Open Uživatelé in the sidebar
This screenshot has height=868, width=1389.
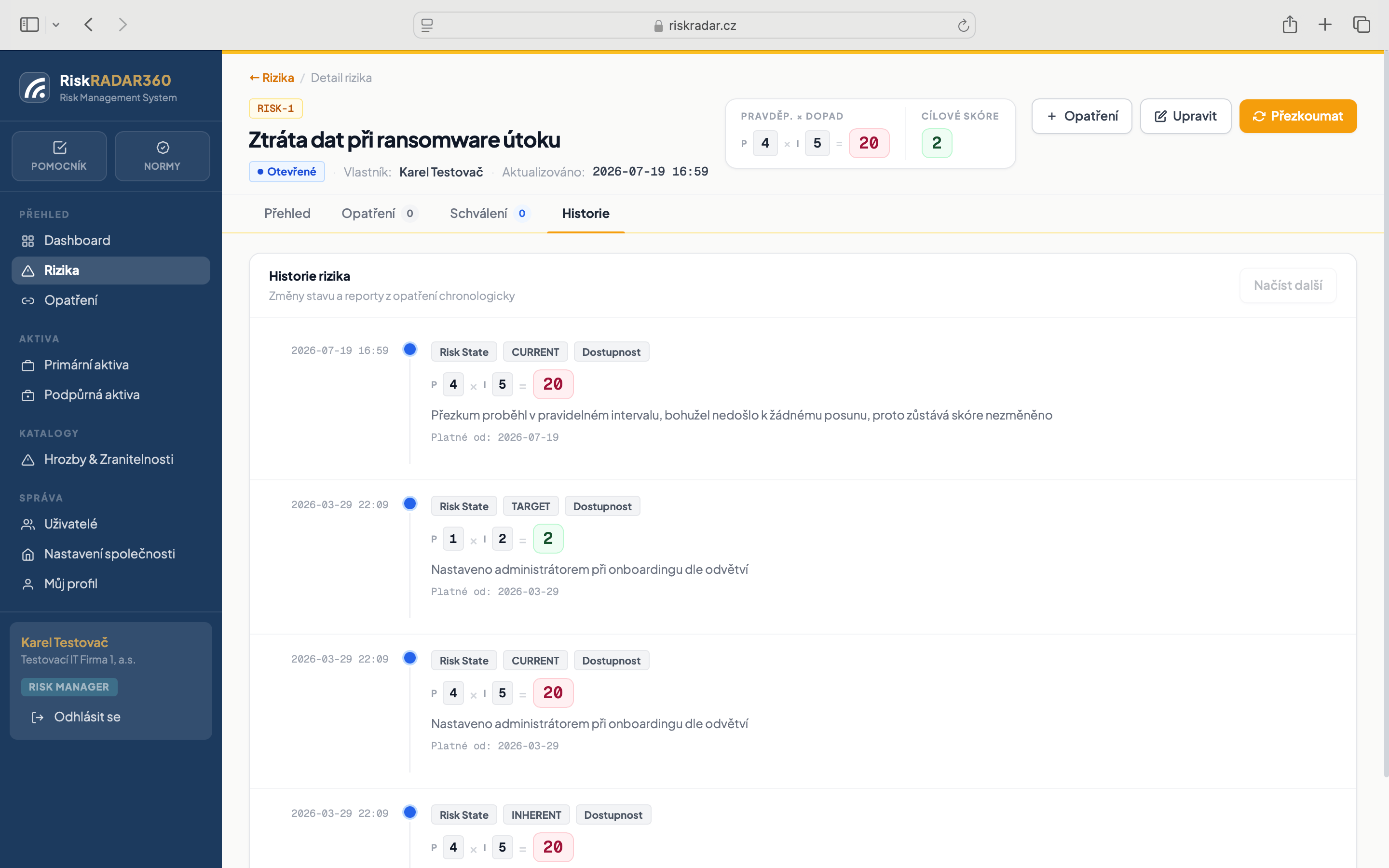(111, 524)
